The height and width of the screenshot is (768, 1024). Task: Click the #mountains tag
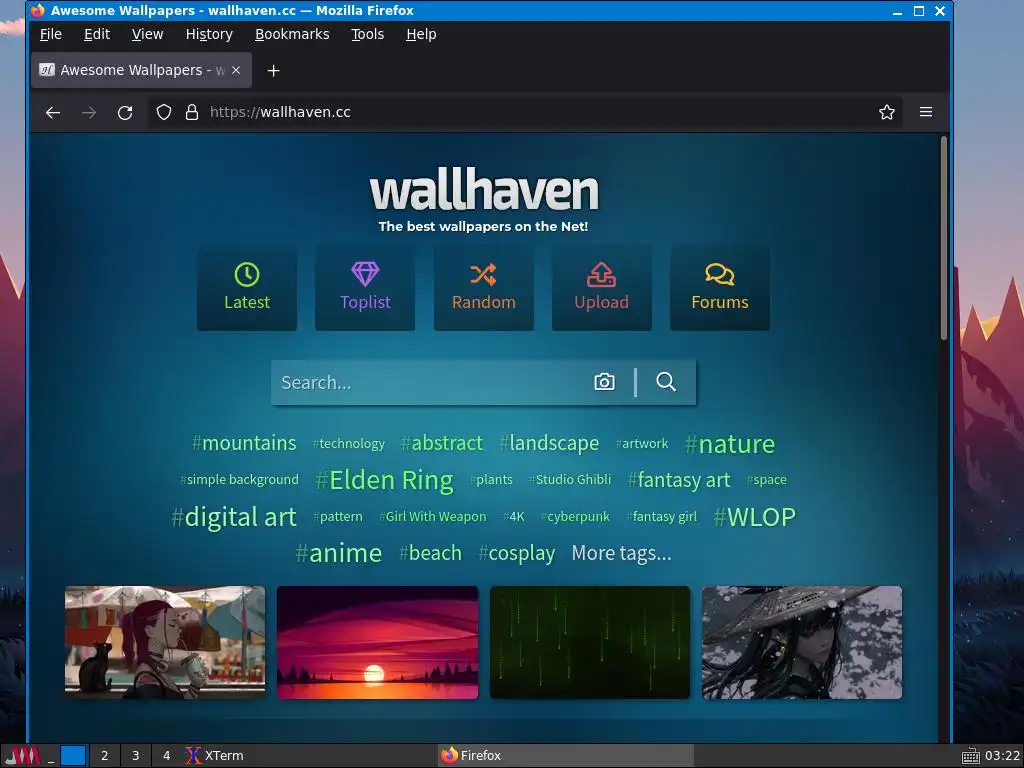[244, 443]
